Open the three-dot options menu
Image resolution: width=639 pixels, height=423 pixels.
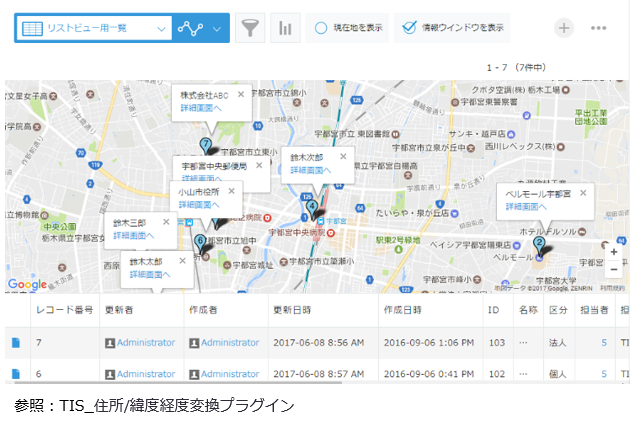click(x=598, y=28)
